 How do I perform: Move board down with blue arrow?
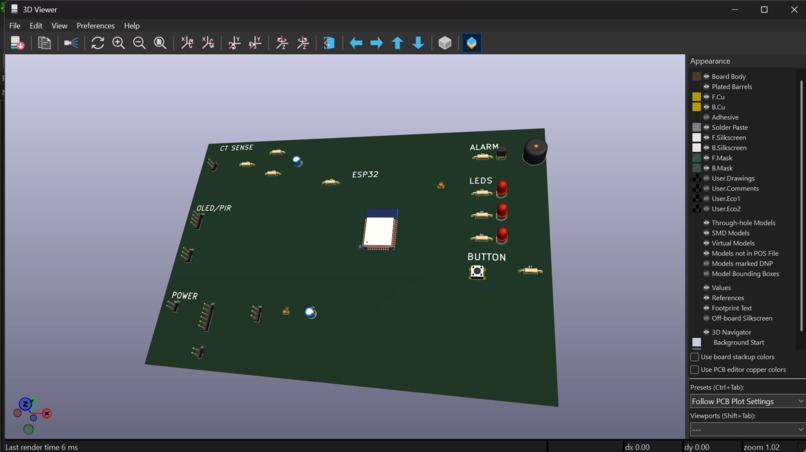point(418,43)
